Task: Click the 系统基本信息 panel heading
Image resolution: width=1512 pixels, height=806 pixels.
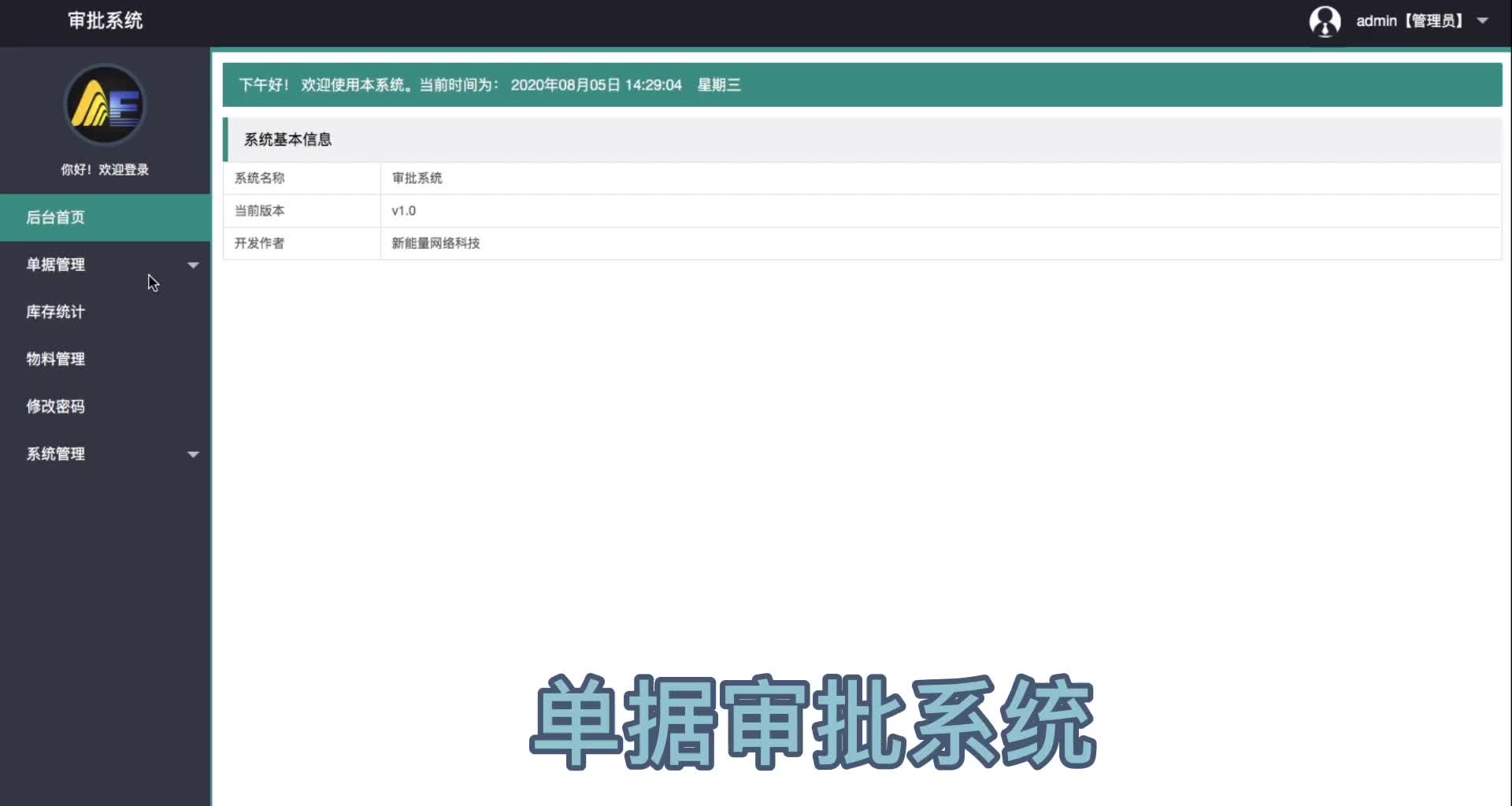Action: pyautogui.click(x=287, y=139)
